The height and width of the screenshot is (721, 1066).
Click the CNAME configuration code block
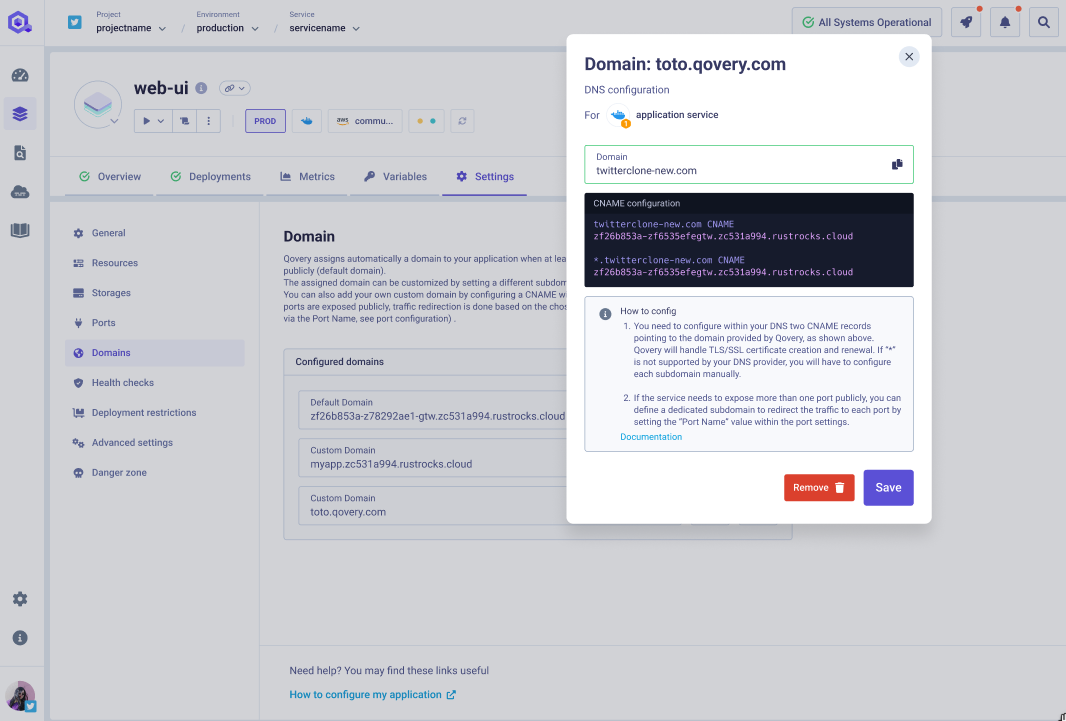click(x=749, y=240)
